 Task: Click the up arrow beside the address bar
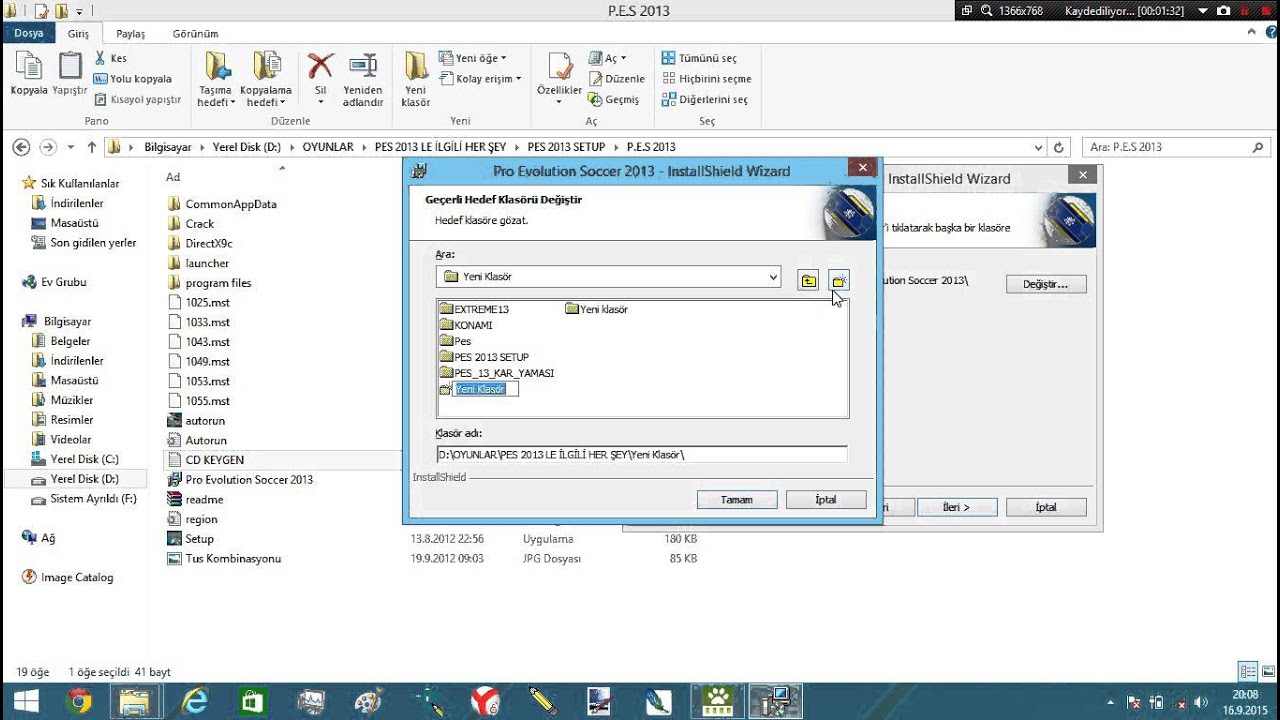[92, 147]
